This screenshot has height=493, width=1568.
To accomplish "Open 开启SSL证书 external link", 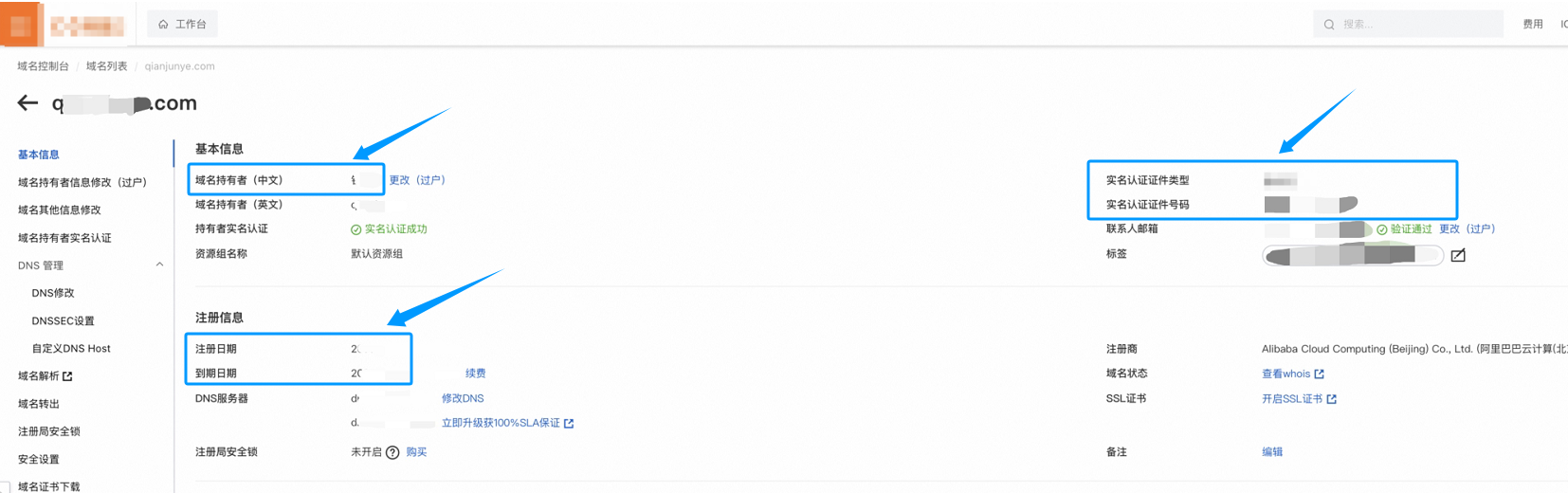I will [1298, 399].
